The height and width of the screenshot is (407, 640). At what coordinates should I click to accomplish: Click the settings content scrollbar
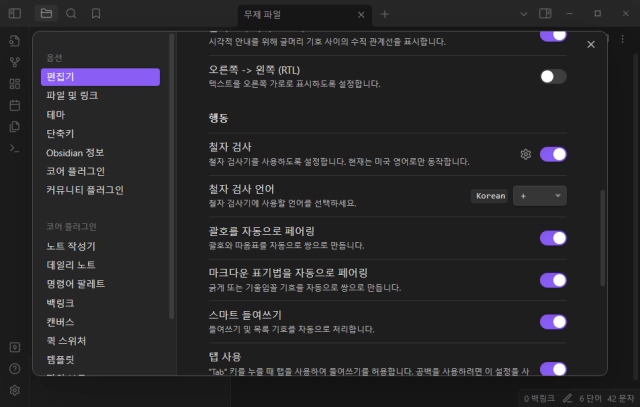click(602, 238)
